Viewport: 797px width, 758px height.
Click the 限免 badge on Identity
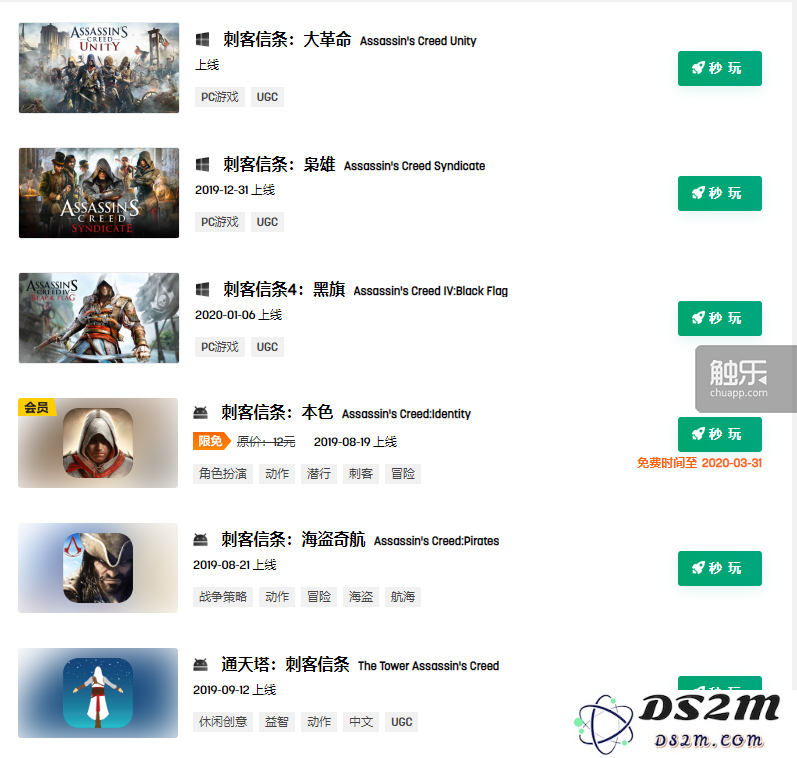[211, 441]
